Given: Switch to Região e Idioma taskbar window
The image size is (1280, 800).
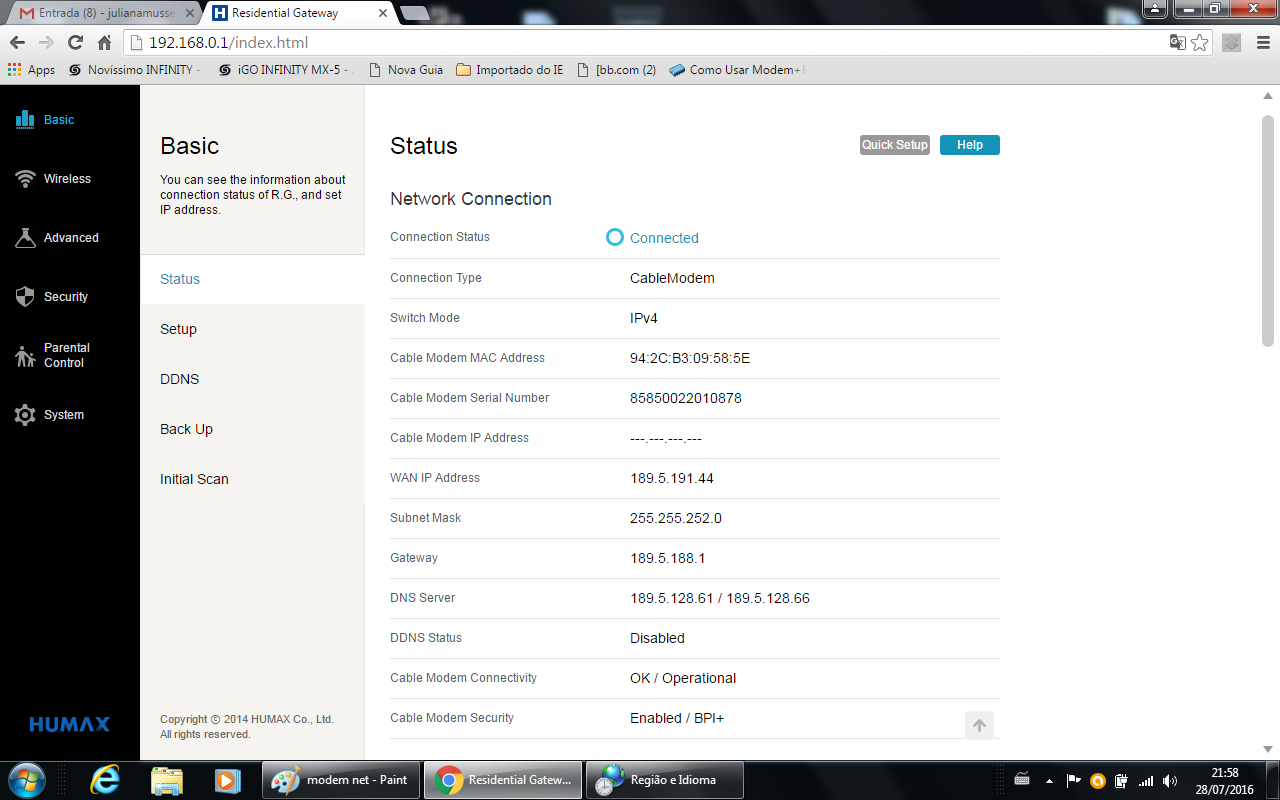Looking at the screenshot, I should coord(664,780).
